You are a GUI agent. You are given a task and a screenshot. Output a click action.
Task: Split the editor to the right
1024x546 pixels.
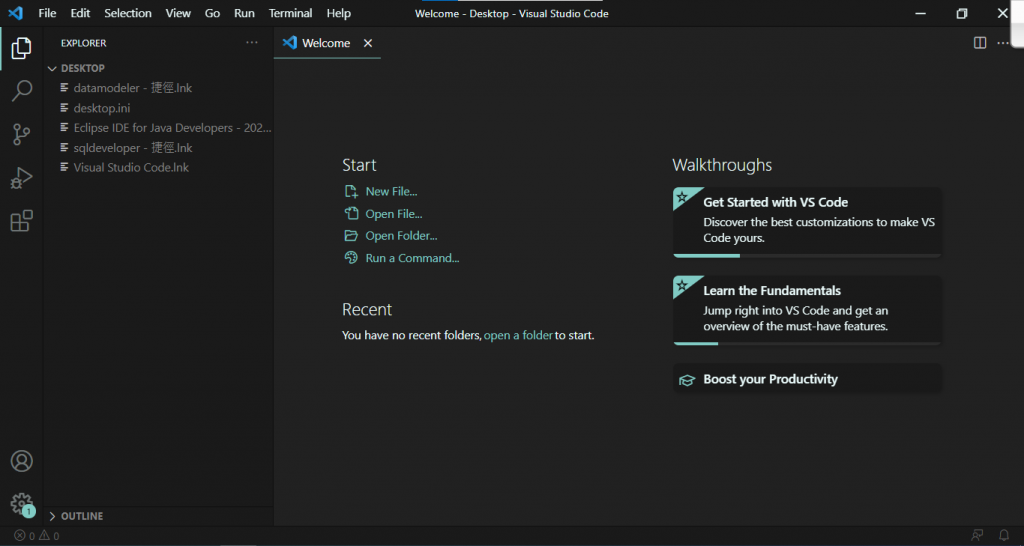pyautogui.click(x=980, y=43)
